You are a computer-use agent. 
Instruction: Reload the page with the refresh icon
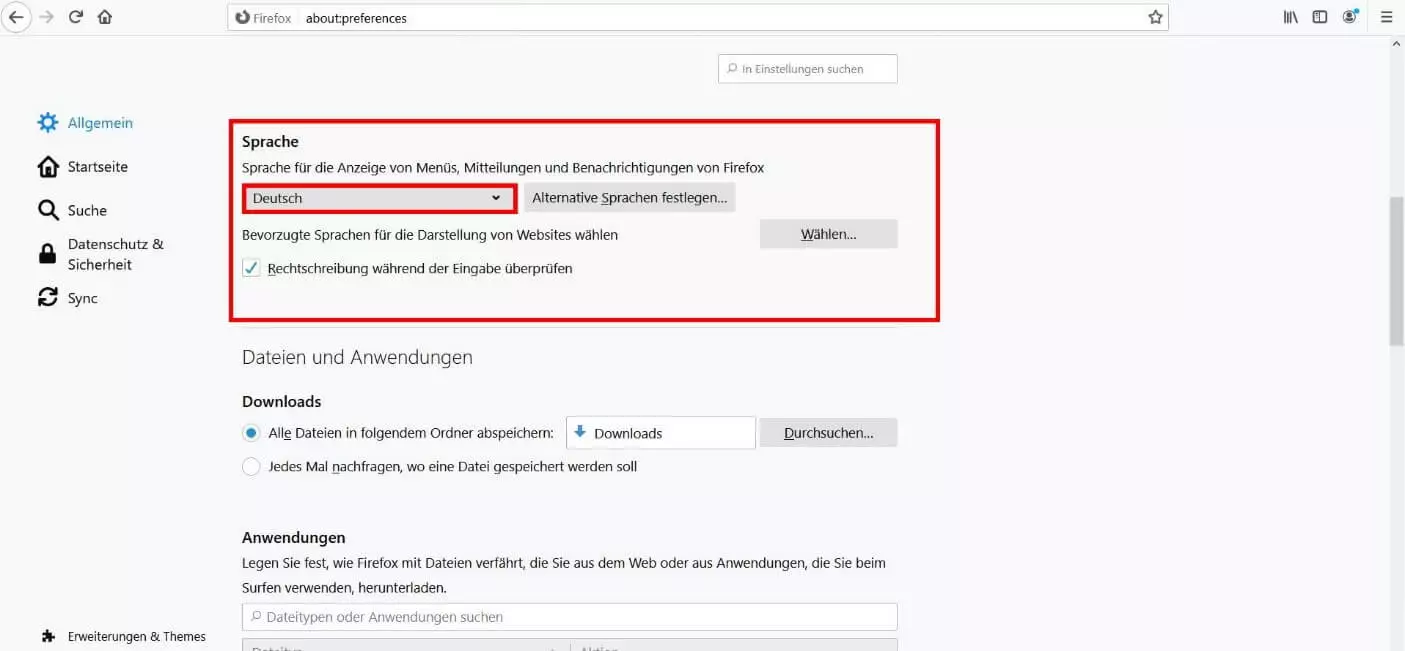(x=76, y=17)
